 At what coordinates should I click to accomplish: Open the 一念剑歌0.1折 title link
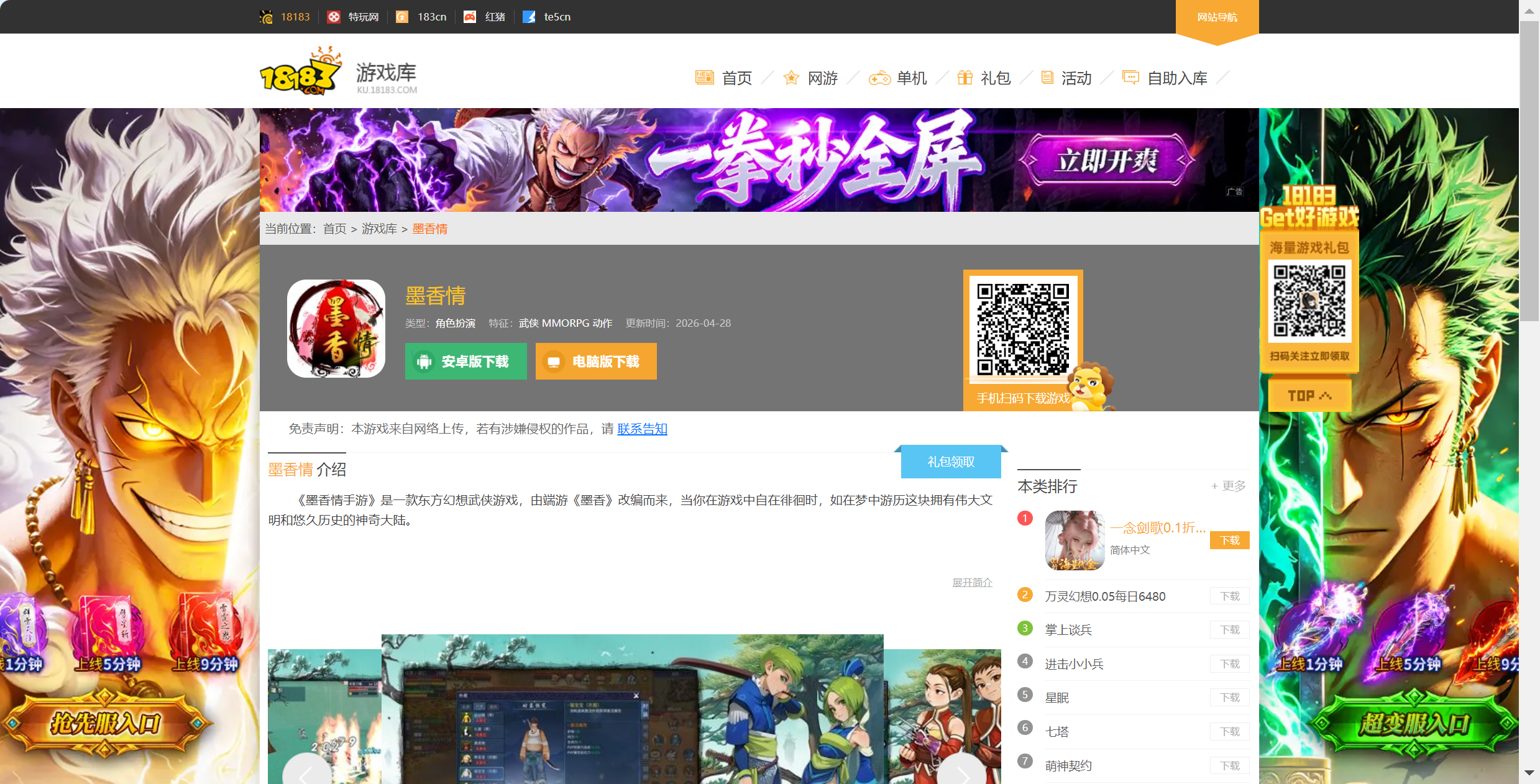(x=1157, y=527)
